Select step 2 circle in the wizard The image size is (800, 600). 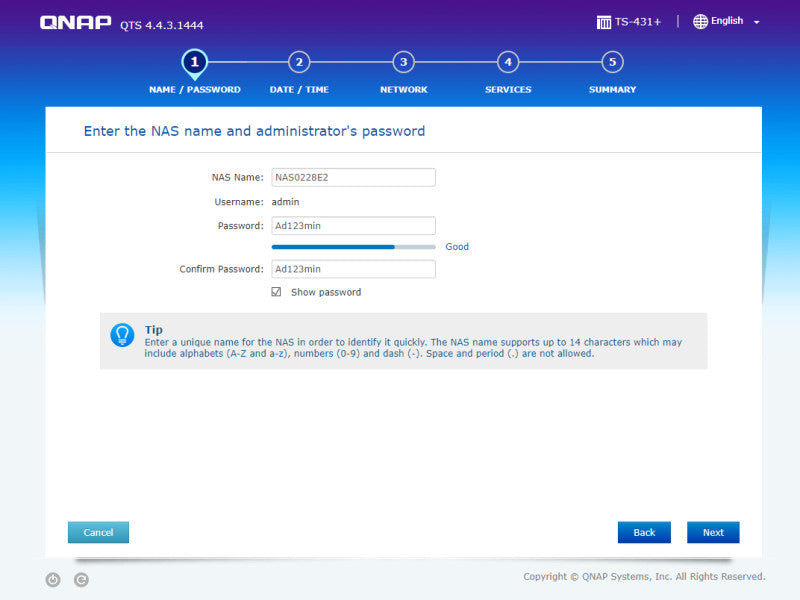point(299,62)
